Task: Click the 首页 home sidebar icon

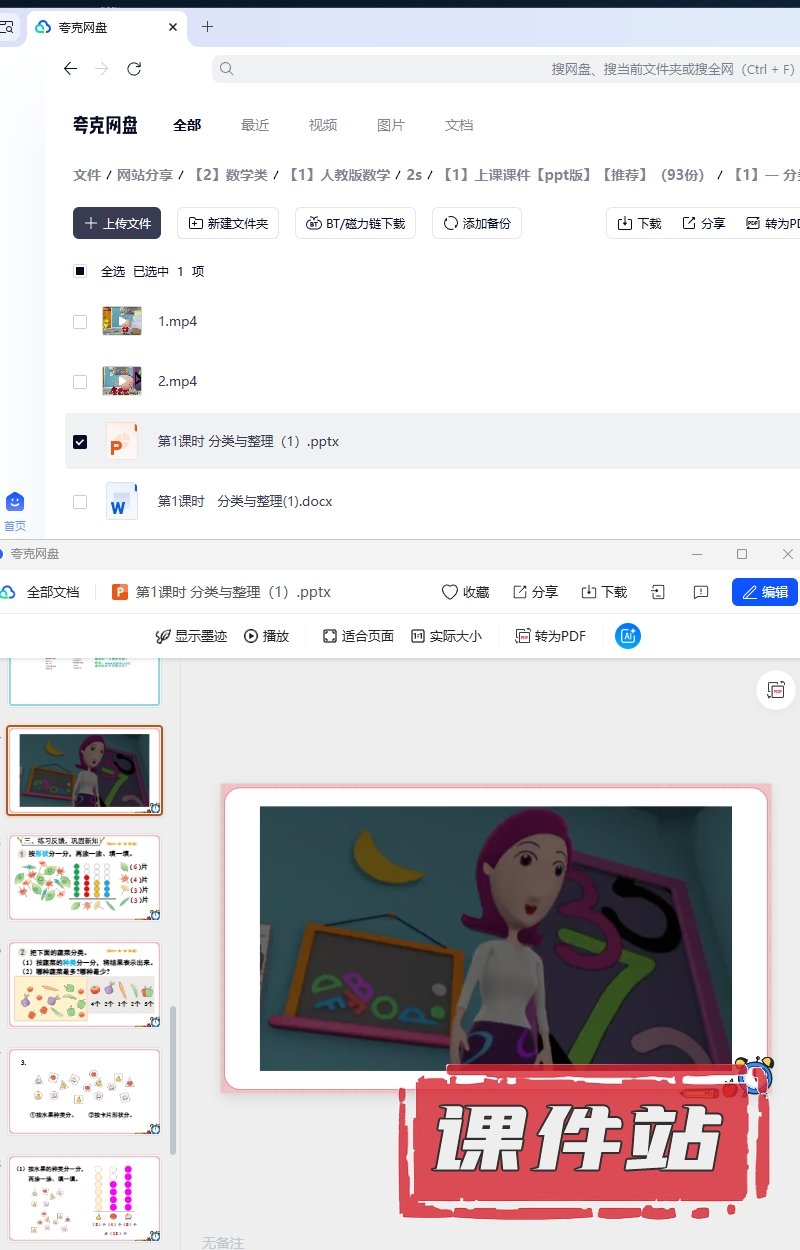Action: point(15,510)
